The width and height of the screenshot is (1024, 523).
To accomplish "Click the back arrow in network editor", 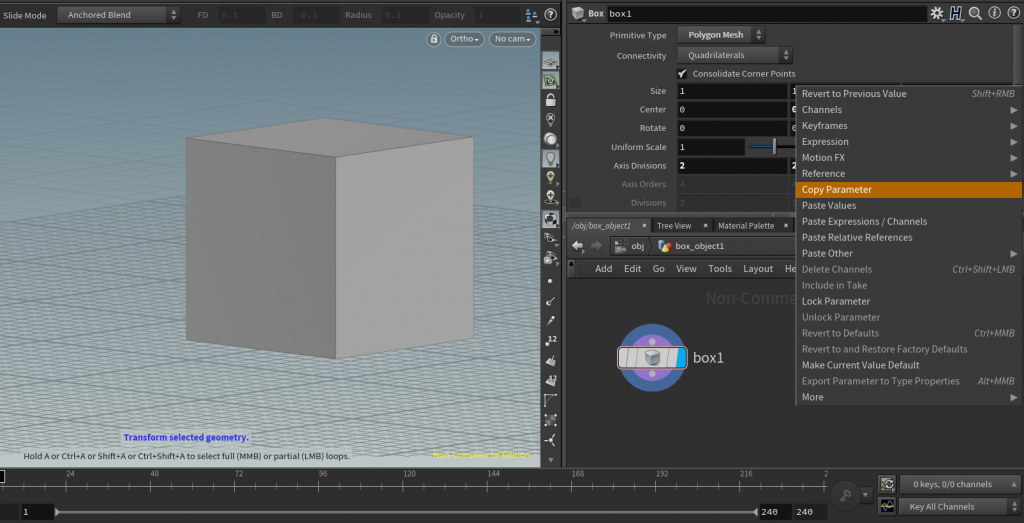I will click(x=577, y=246).
